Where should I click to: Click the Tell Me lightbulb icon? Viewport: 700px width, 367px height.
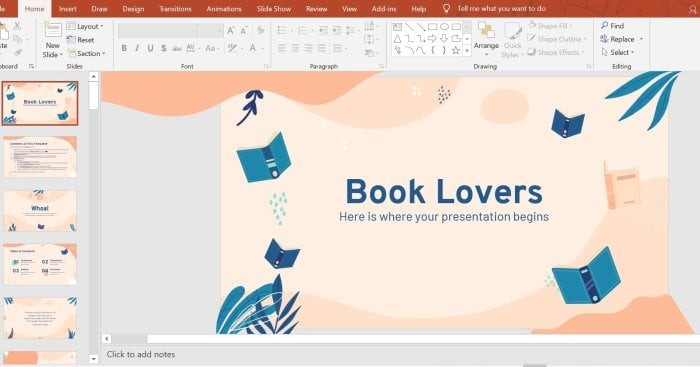tap(446, 8)
